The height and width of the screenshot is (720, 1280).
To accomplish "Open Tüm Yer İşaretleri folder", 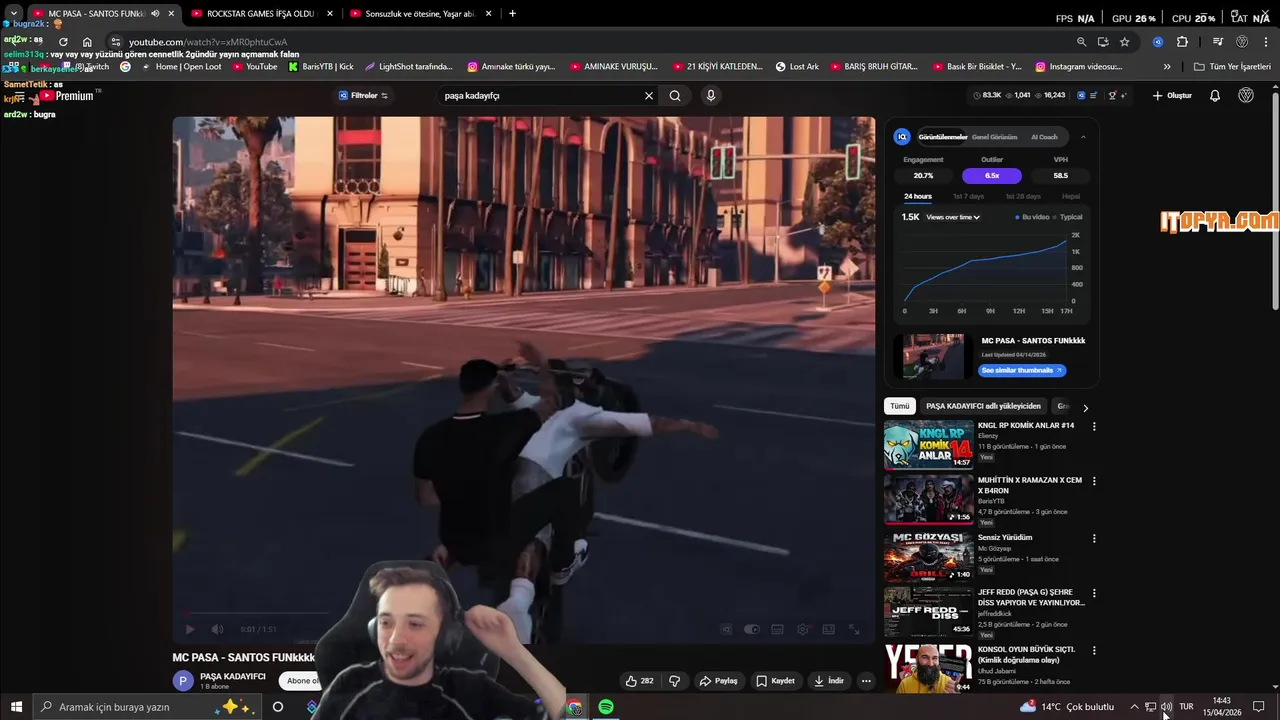I will [1232, 67].
